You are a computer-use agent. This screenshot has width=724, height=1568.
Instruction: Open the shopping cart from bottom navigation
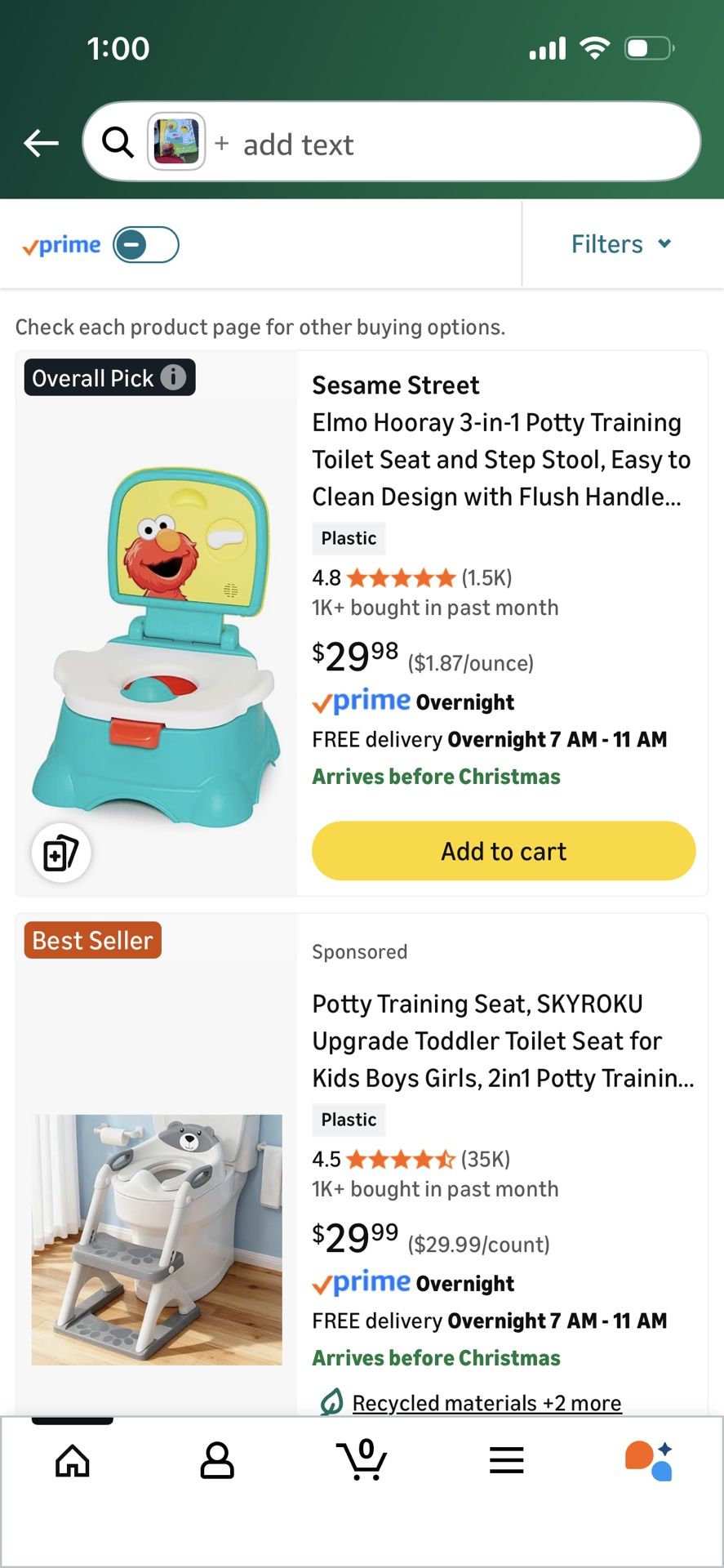(x=362, y=1461)
